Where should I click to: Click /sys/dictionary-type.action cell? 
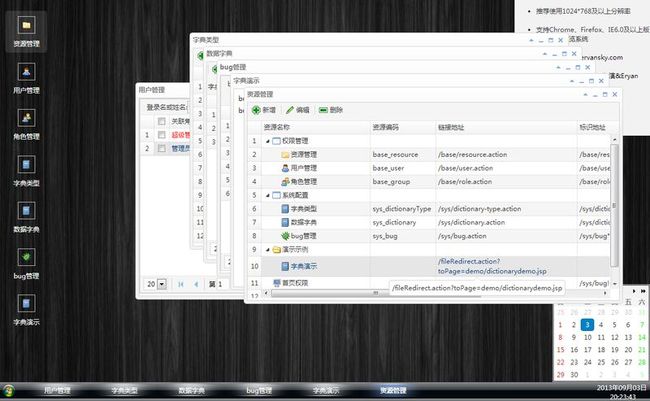click(506, 209)
